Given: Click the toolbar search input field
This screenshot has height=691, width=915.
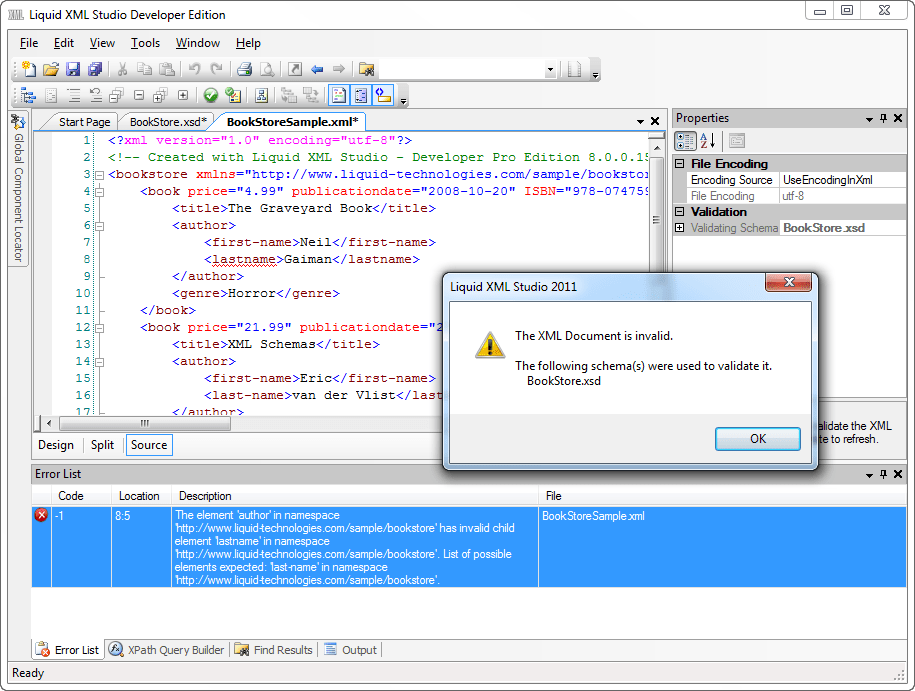Looking at the screenshot, I should [x=461, y=70].
